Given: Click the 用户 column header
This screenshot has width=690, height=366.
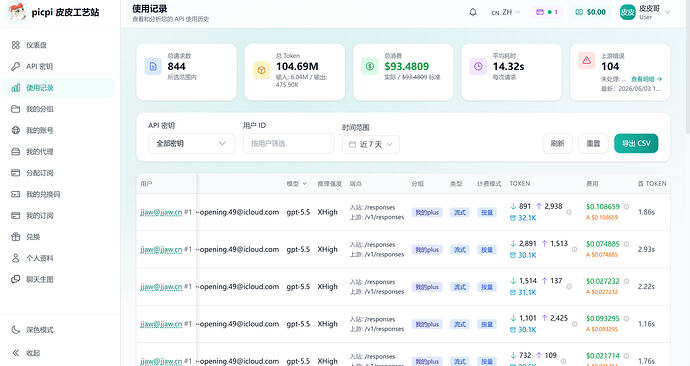Looking at the screenshot, I should [x=146, y=184].
